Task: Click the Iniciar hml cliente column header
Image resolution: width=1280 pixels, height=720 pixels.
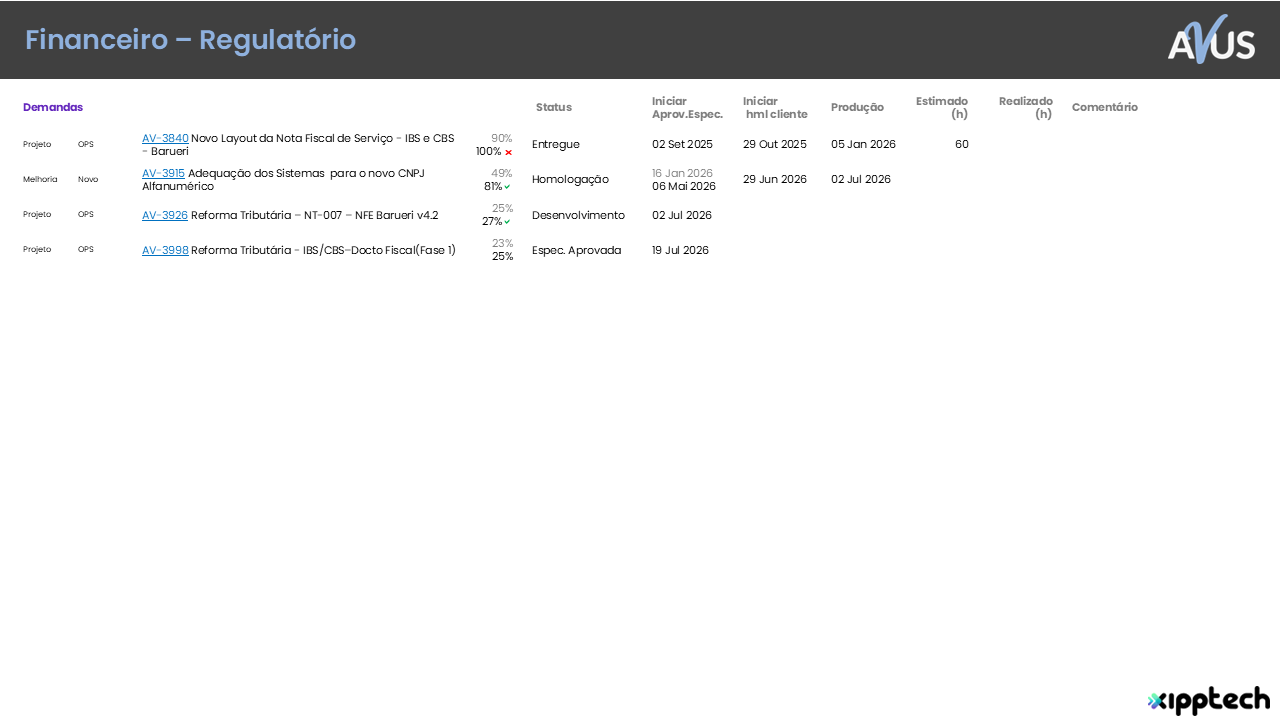Action: [775, 108]
